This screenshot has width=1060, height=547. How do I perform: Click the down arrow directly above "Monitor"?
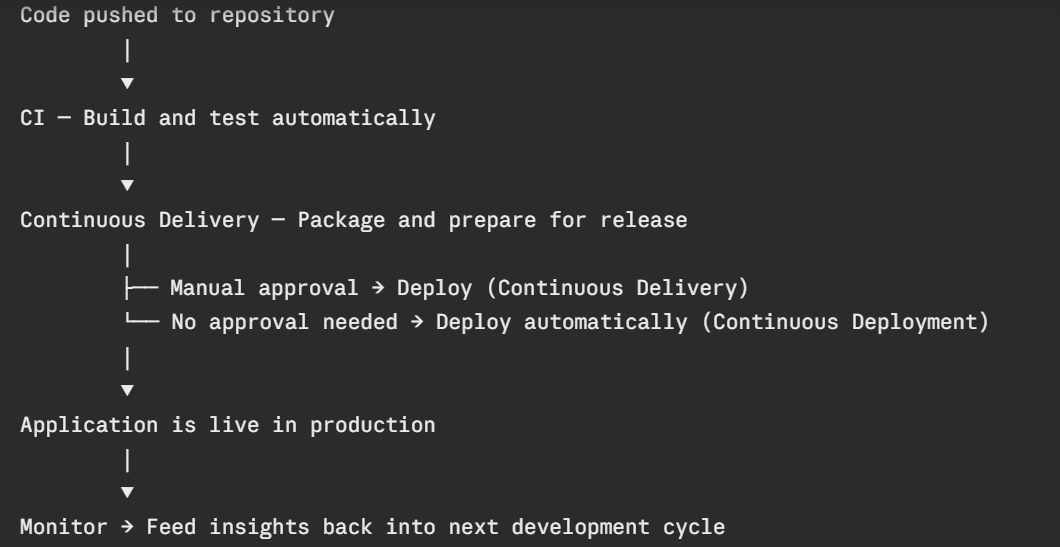pyautogui.click(x=126, y=492)
